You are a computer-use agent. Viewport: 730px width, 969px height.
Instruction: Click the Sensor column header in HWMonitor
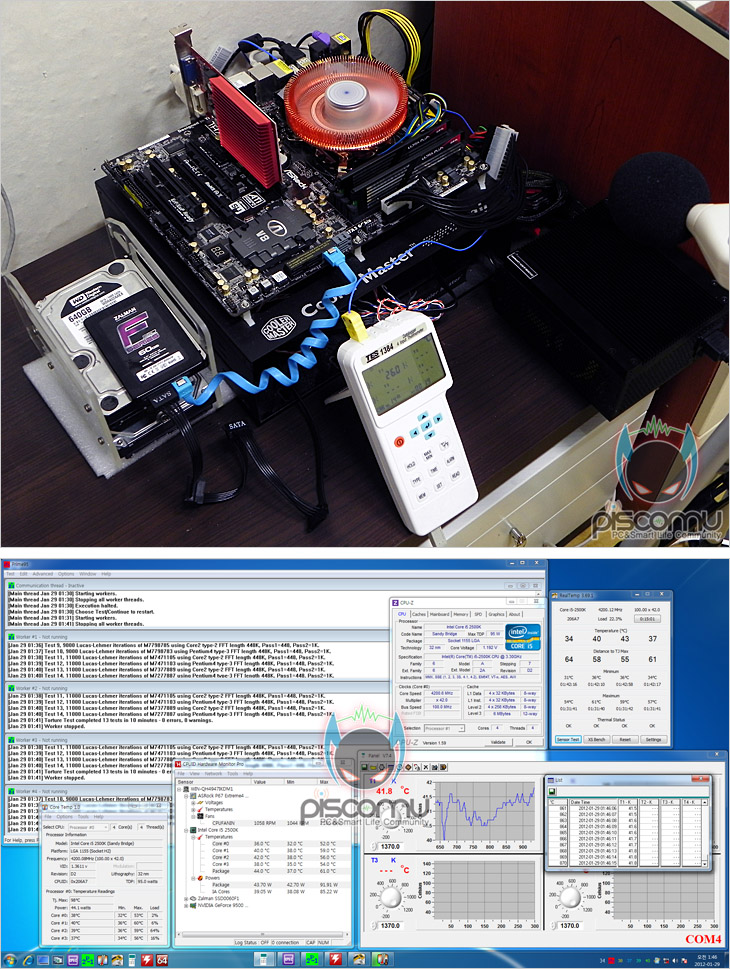[x=213, y=782]
